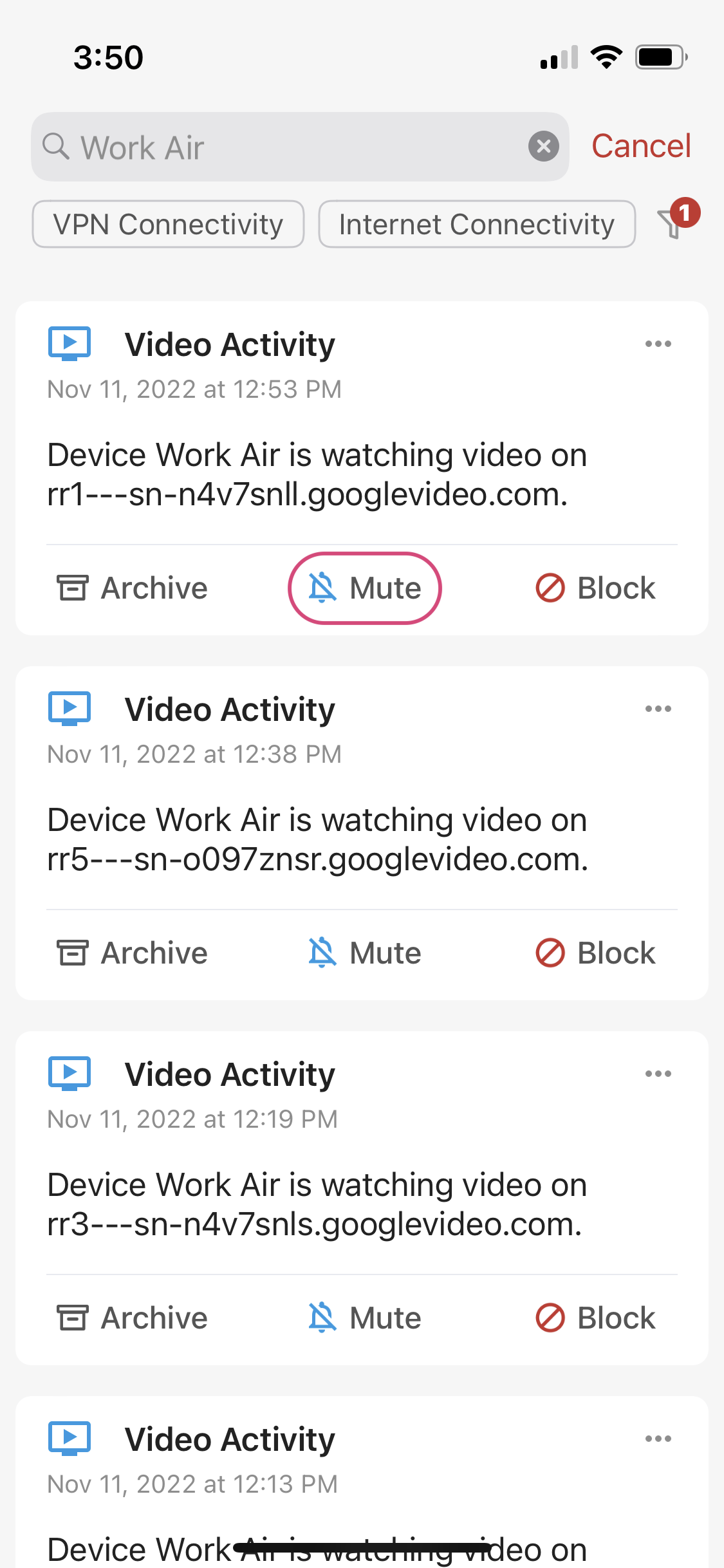Select the VPN Connectivity filter chip
Screen dimensions: 724x1568
pyautogui.click(x=168, y=224)
